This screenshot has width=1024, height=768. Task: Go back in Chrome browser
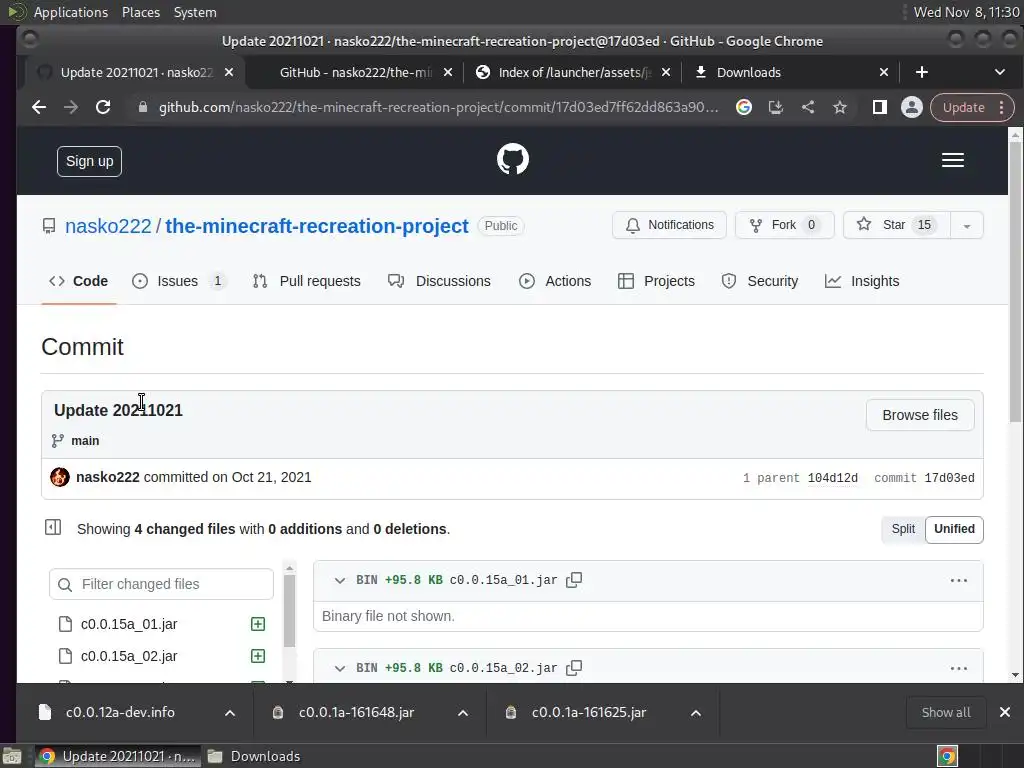pyautogui.click(x=39, y=108)
